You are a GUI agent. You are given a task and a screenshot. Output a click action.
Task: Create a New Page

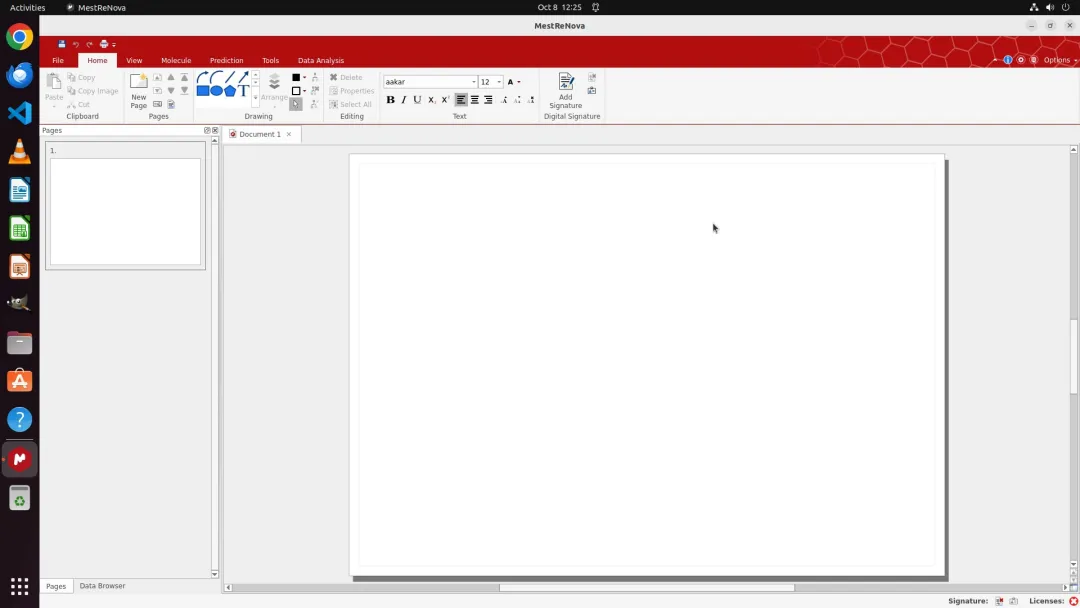tap(138, 90)
